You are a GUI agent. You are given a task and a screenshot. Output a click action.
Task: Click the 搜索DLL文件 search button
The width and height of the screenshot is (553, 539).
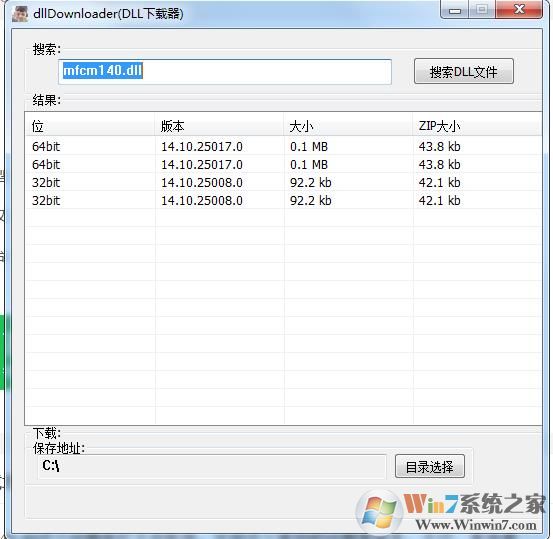[463, 72]
